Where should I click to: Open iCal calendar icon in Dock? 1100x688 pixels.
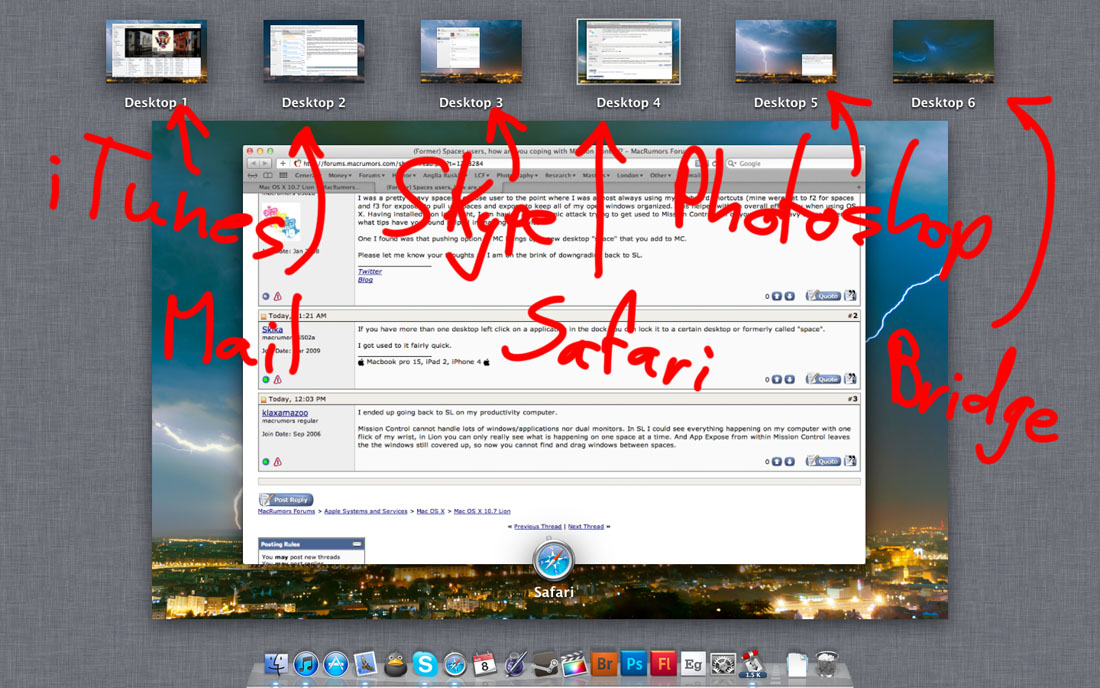click(x=484, y=663)
